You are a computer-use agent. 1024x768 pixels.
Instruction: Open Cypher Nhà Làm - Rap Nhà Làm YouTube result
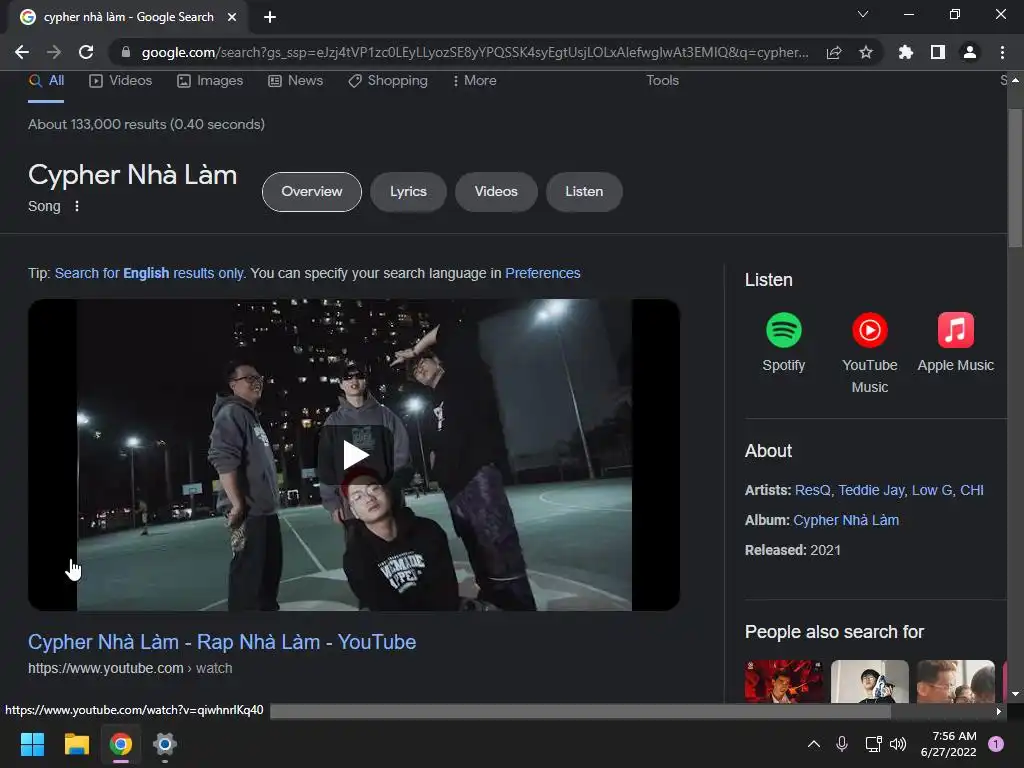(222, 642)
